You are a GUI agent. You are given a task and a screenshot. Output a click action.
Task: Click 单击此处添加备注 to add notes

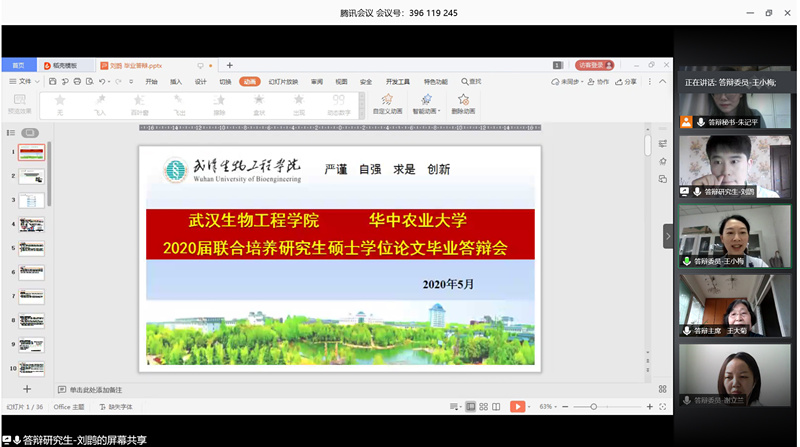coord(95,389)
